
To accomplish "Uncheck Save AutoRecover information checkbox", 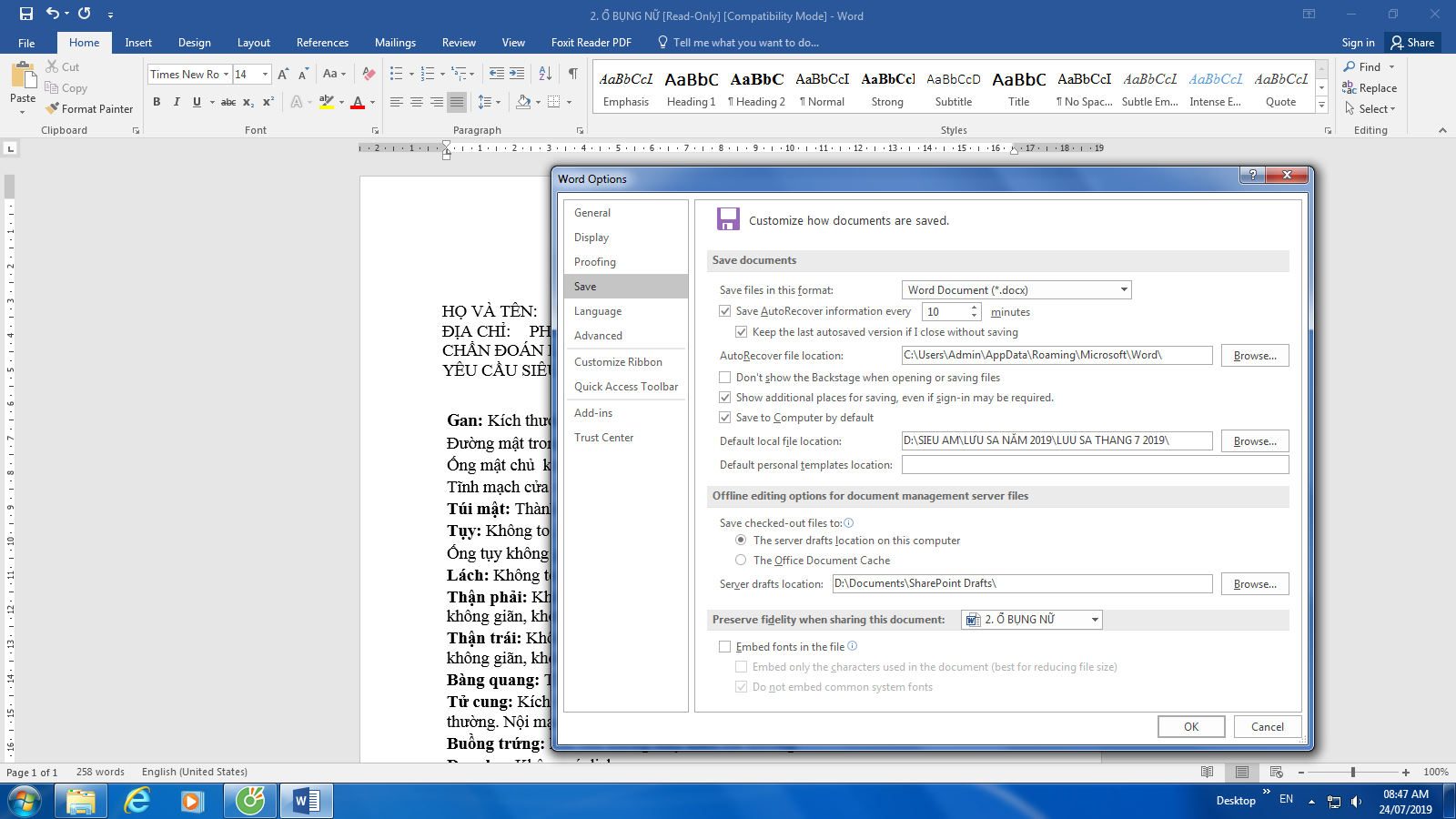I will tap(725, 311).
